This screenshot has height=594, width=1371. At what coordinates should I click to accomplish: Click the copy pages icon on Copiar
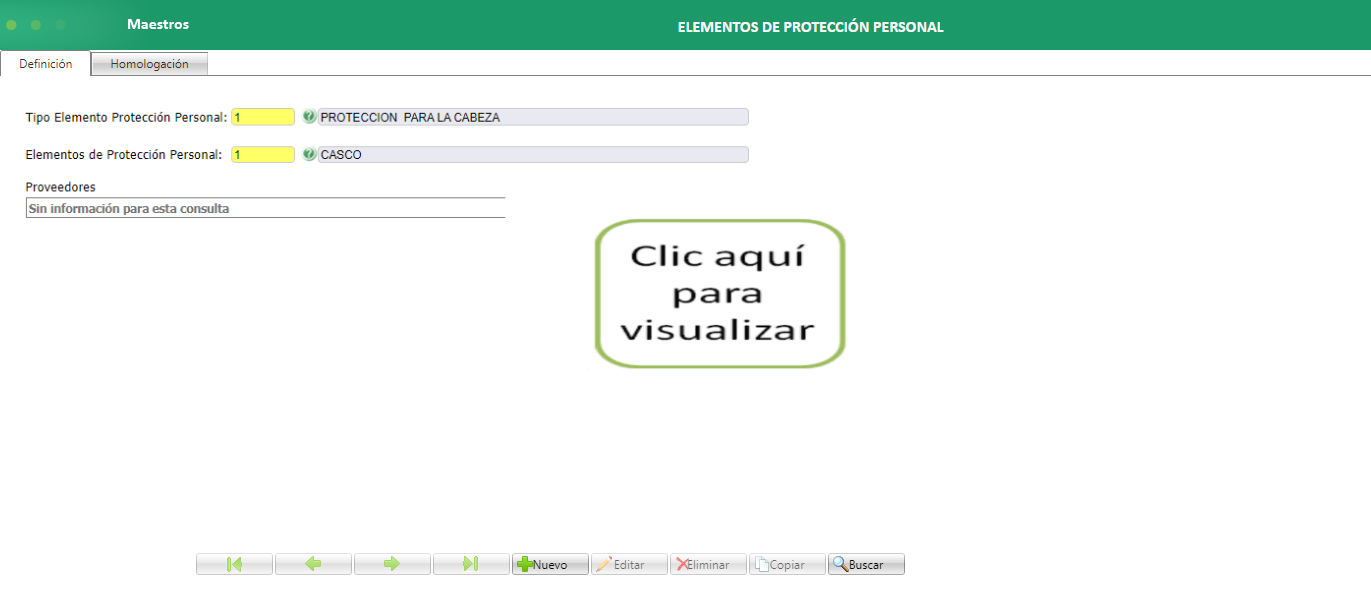point(761,563)
